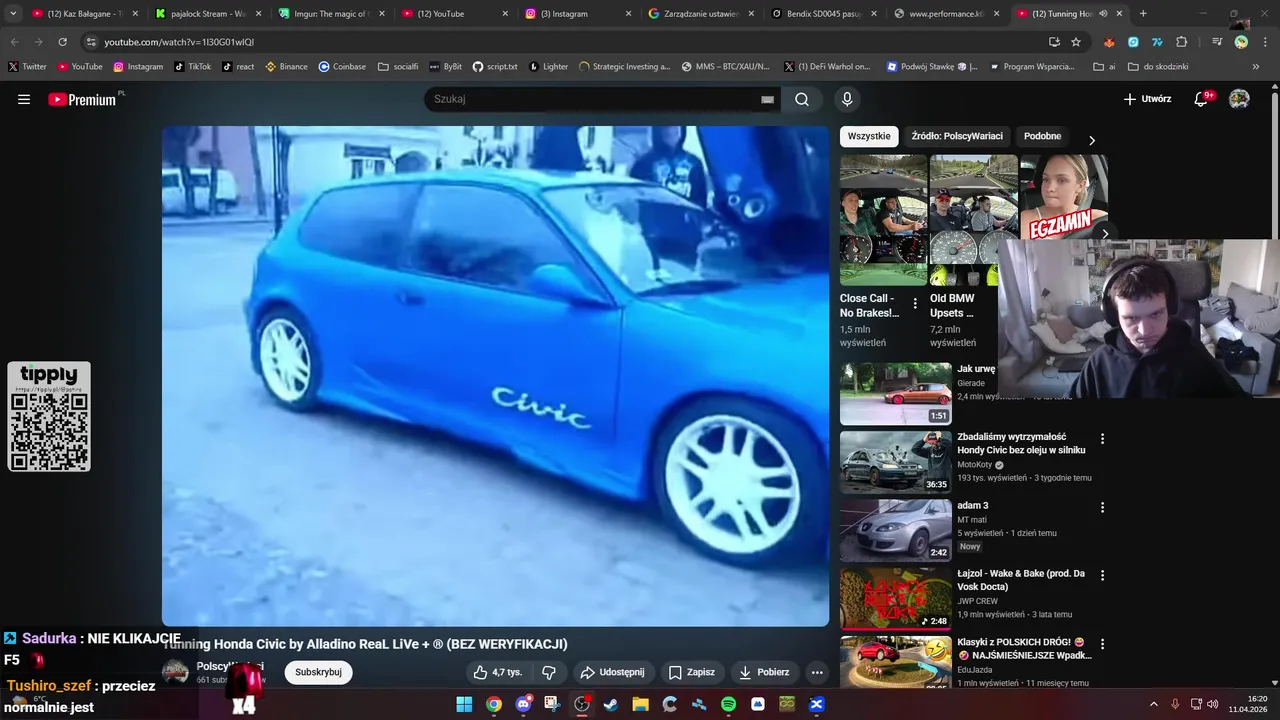1280x720 pixels.
Task: Open the Twitter bookmark
Action: (28, 67)
